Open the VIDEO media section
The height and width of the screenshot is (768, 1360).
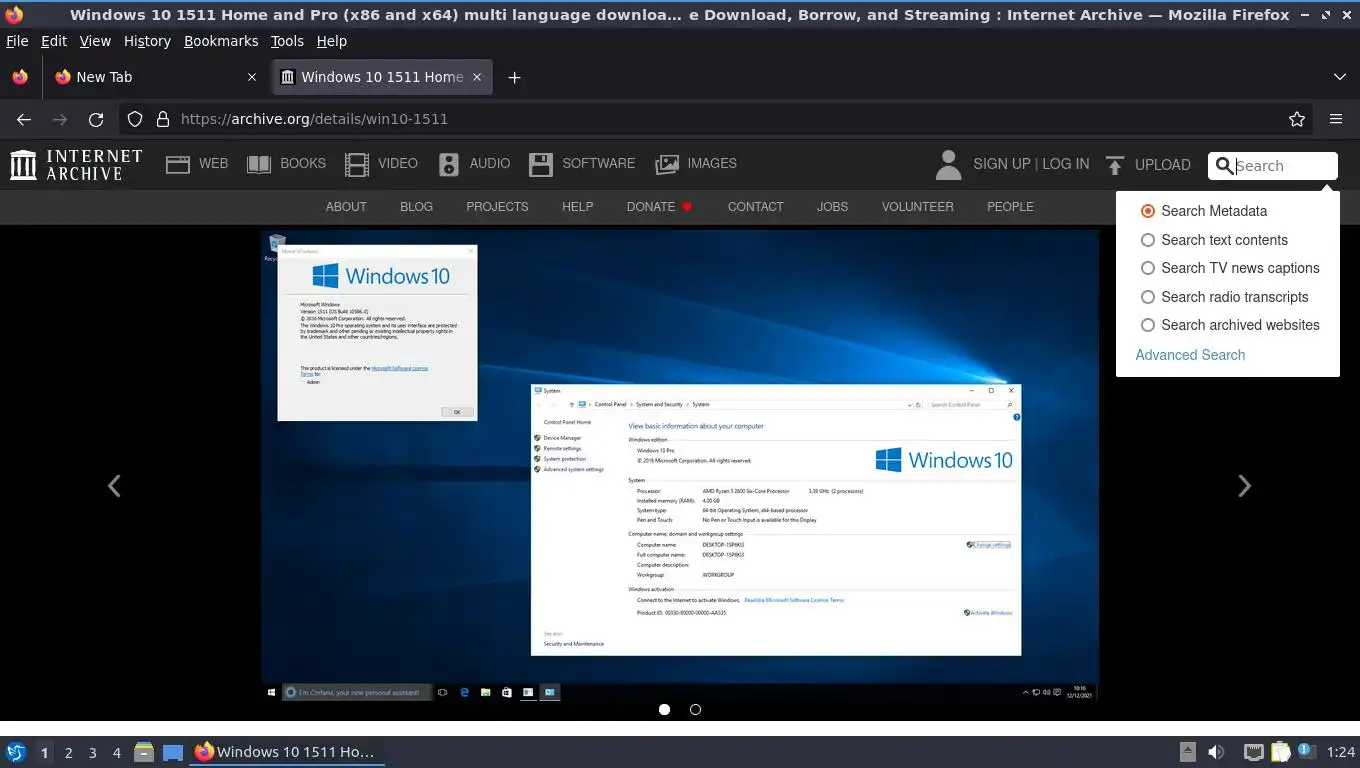coord(381,164)
